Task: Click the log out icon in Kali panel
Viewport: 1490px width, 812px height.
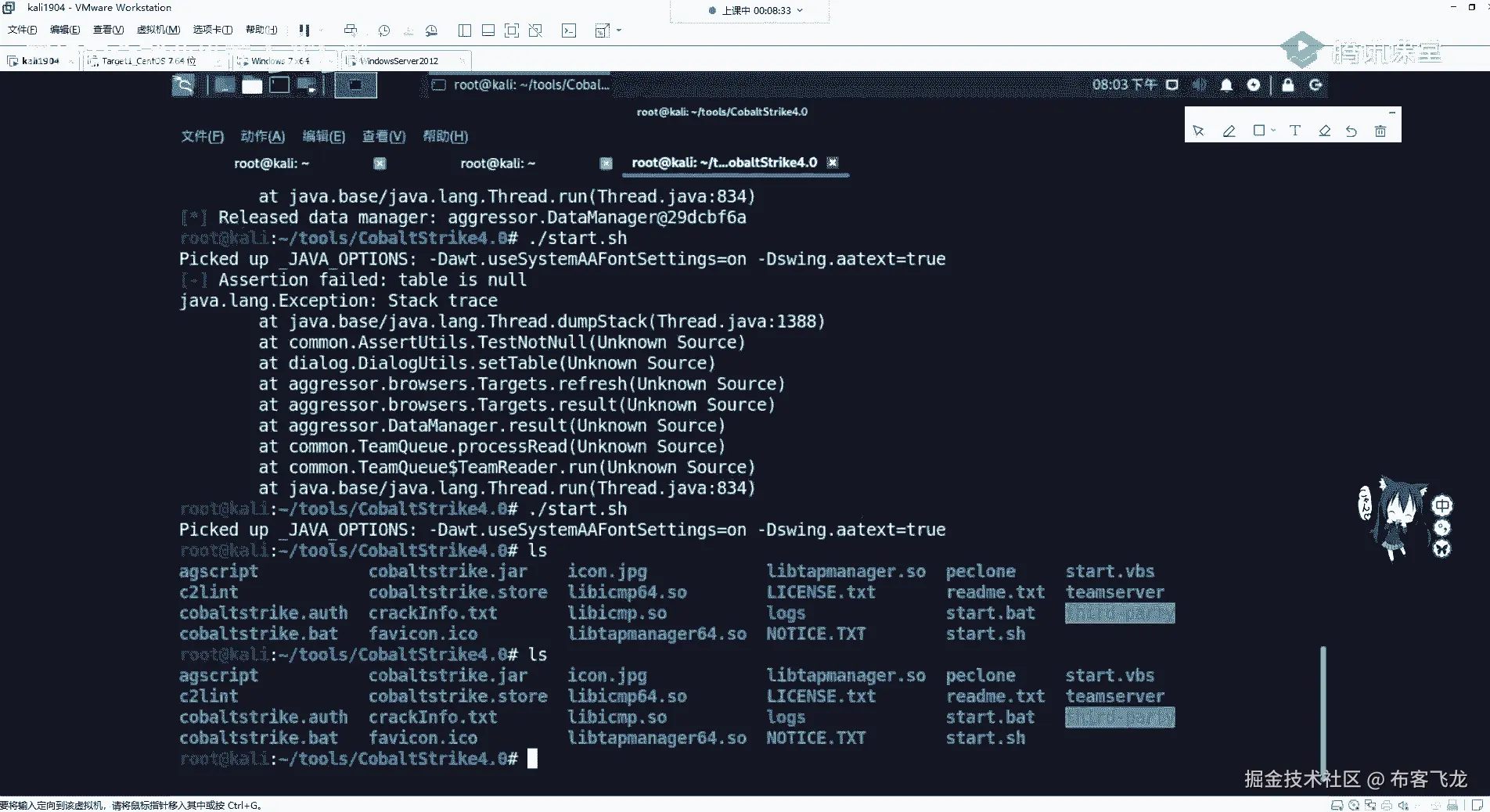Action: (x=1315, y=84)
